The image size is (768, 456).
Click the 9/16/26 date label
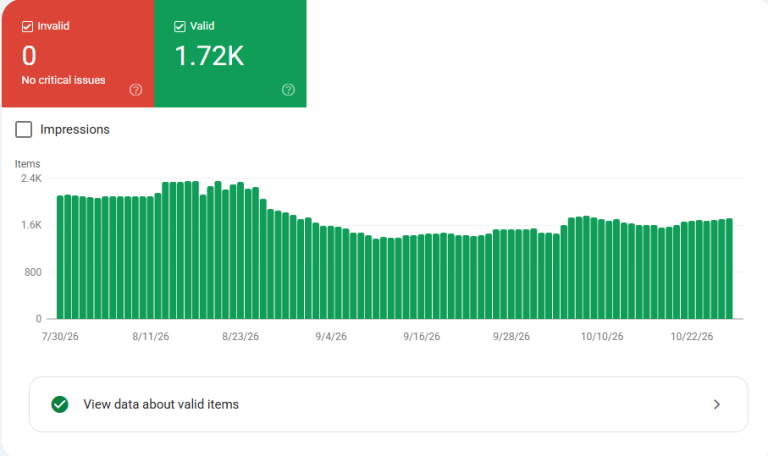coord(421,336)
